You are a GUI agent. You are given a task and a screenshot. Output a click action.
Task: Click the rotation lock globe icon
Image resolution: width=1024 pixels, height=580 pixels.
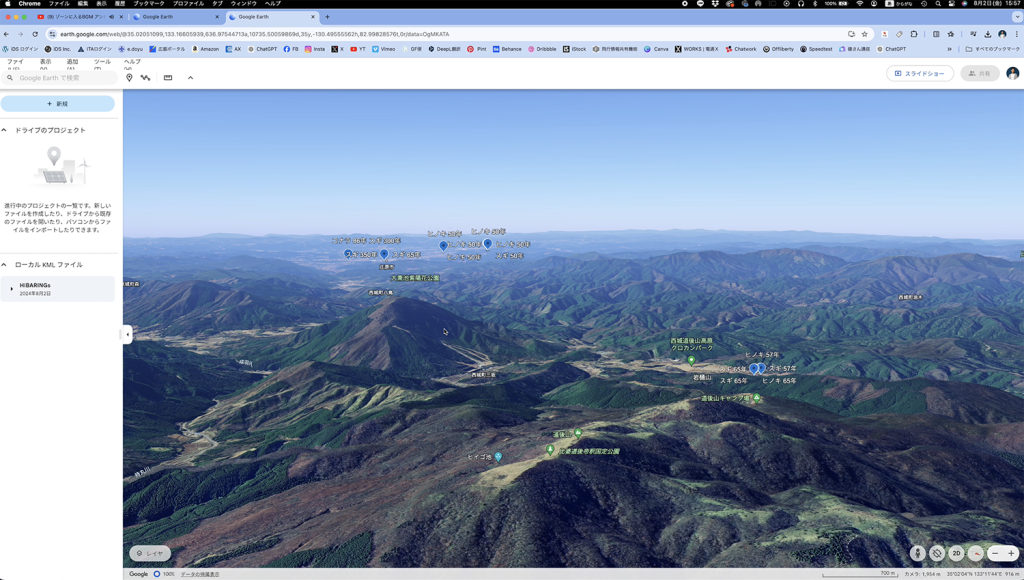click(x=937, y=553)
